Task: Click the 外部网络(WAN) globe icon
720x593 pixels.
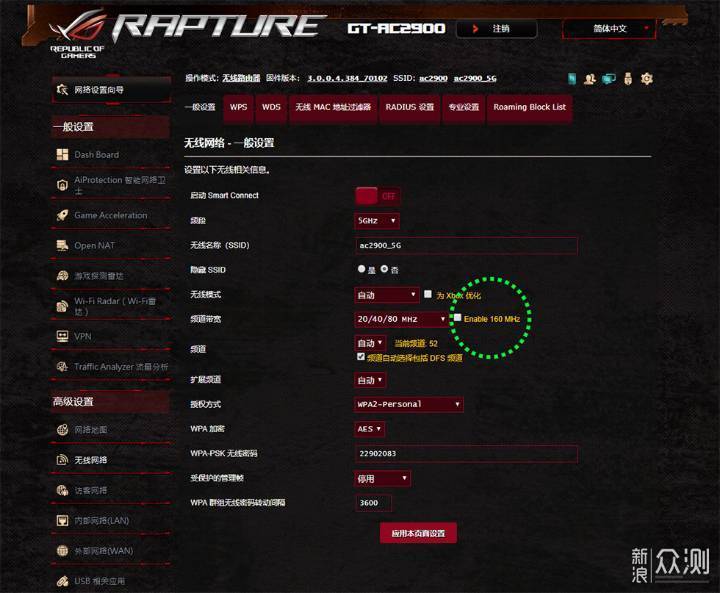Action: point(62,551)
